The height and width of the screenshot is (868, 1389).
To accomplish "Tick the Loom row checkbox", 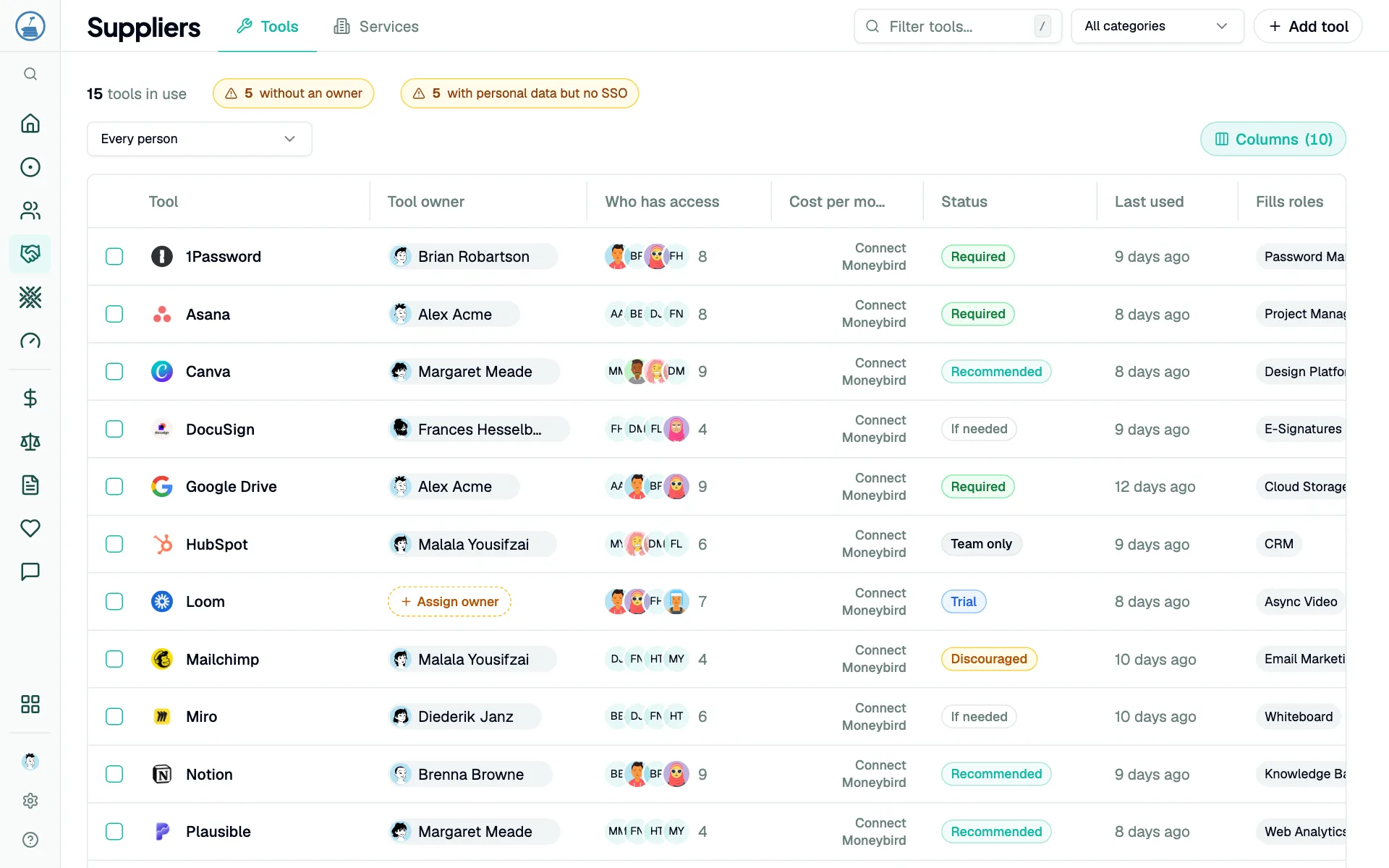I will tap(114, 602).
